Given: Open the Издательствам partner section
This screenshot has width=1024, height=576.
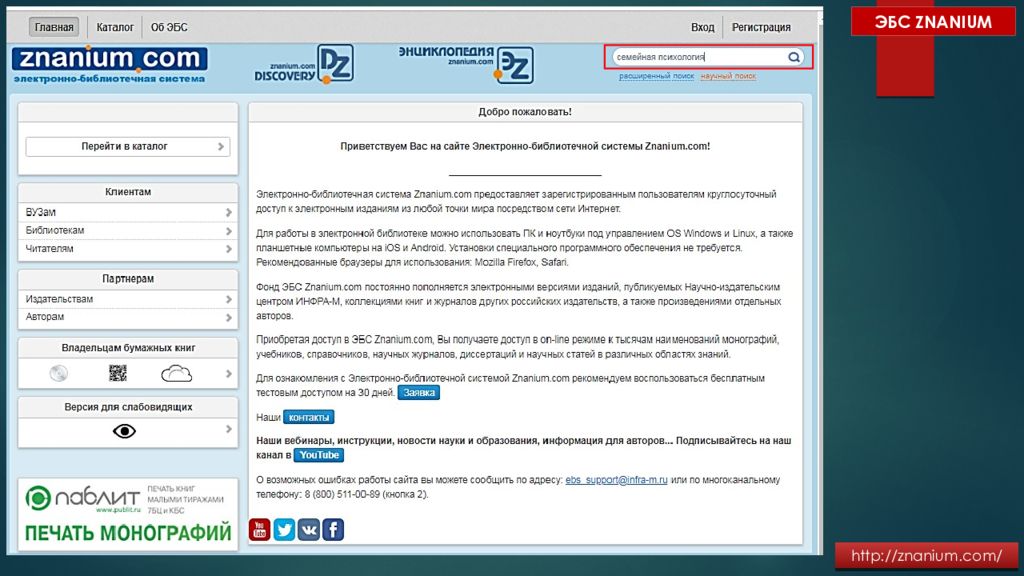Looking at the screenshot, I should point(128,299).
